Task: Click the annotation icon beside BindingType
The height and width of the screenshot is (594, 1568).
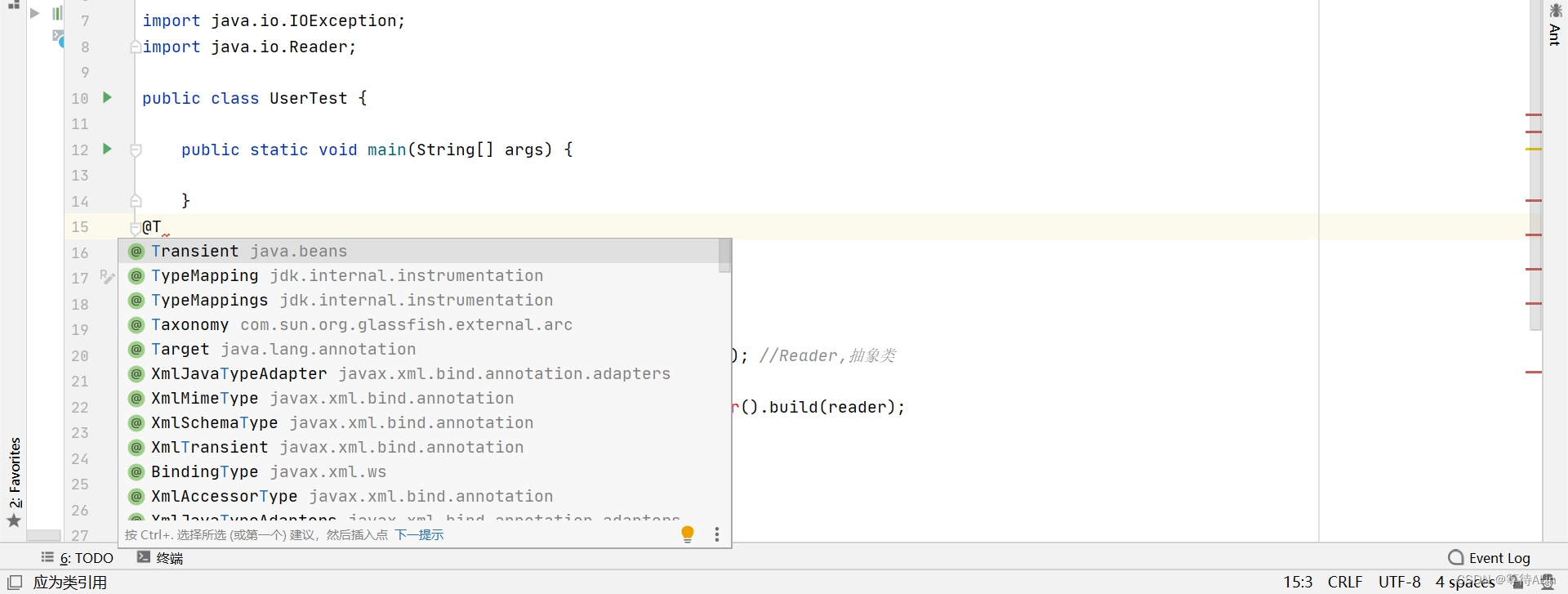Action: (x=136, y=472)
